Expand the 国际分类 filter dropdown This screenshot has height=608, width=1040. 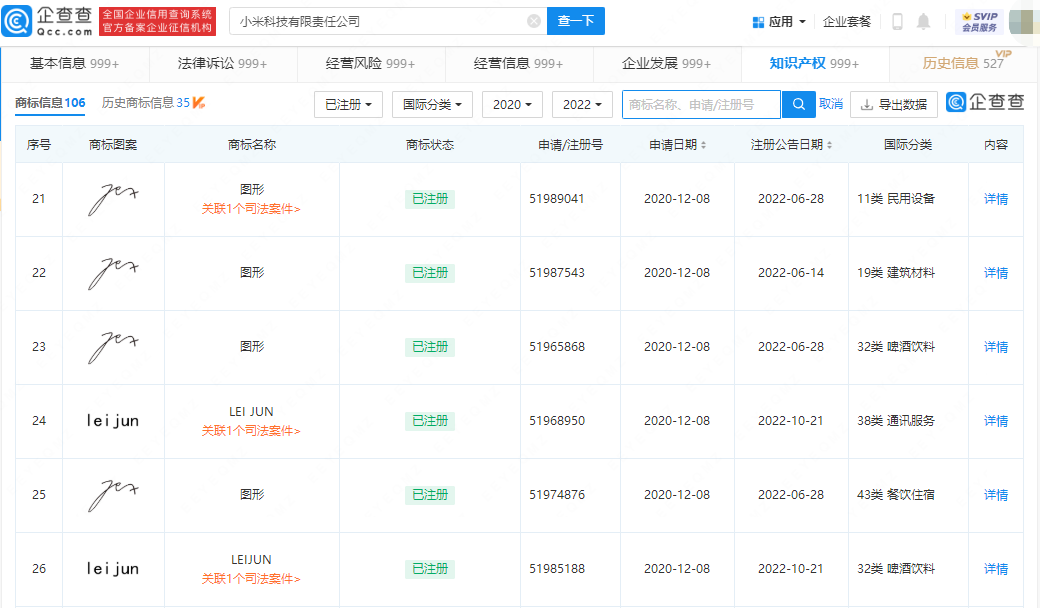tap(432, 105)
